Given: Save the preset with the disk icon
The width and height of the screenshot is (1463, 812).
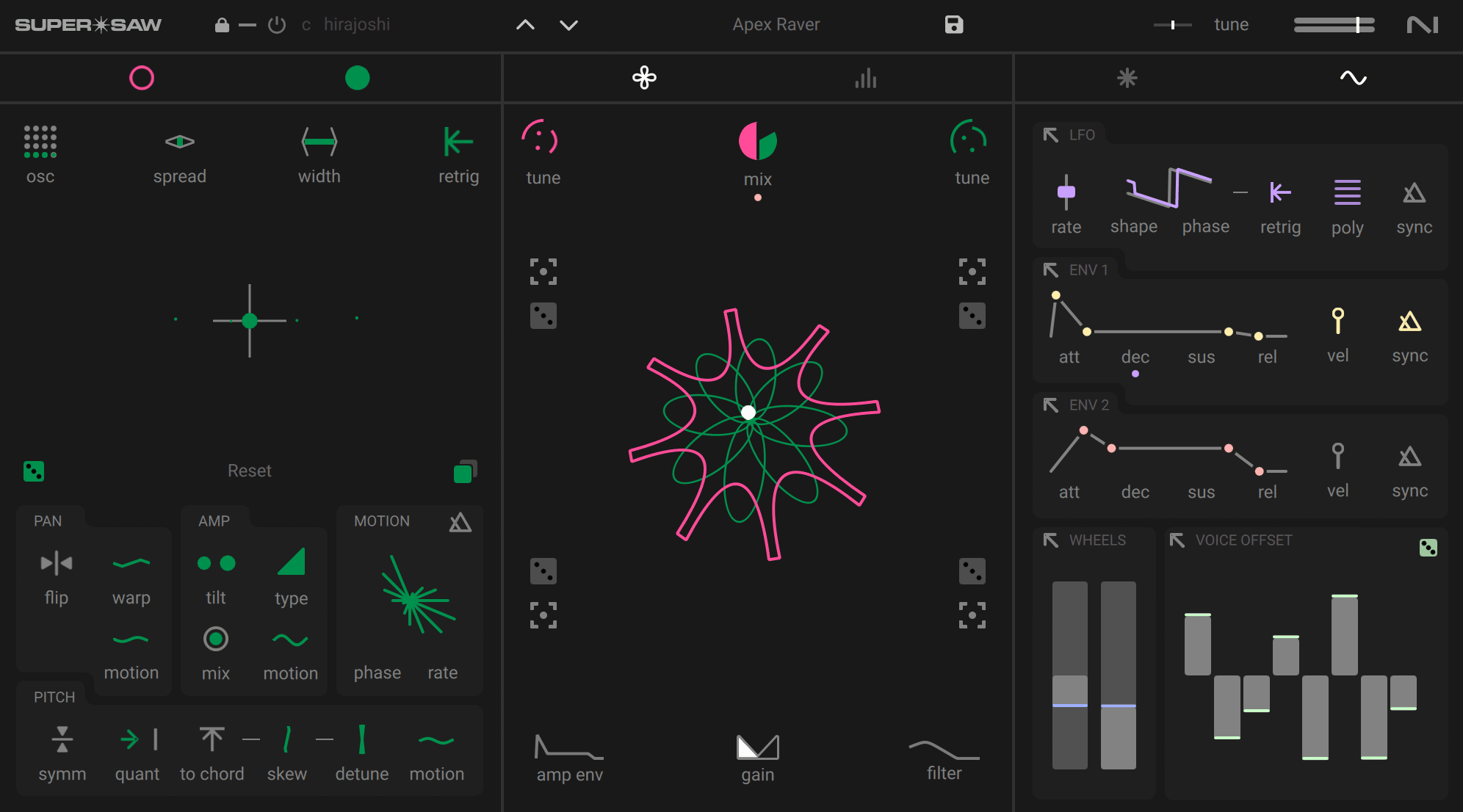Looking at the screenshot, I should coord(954,25).
